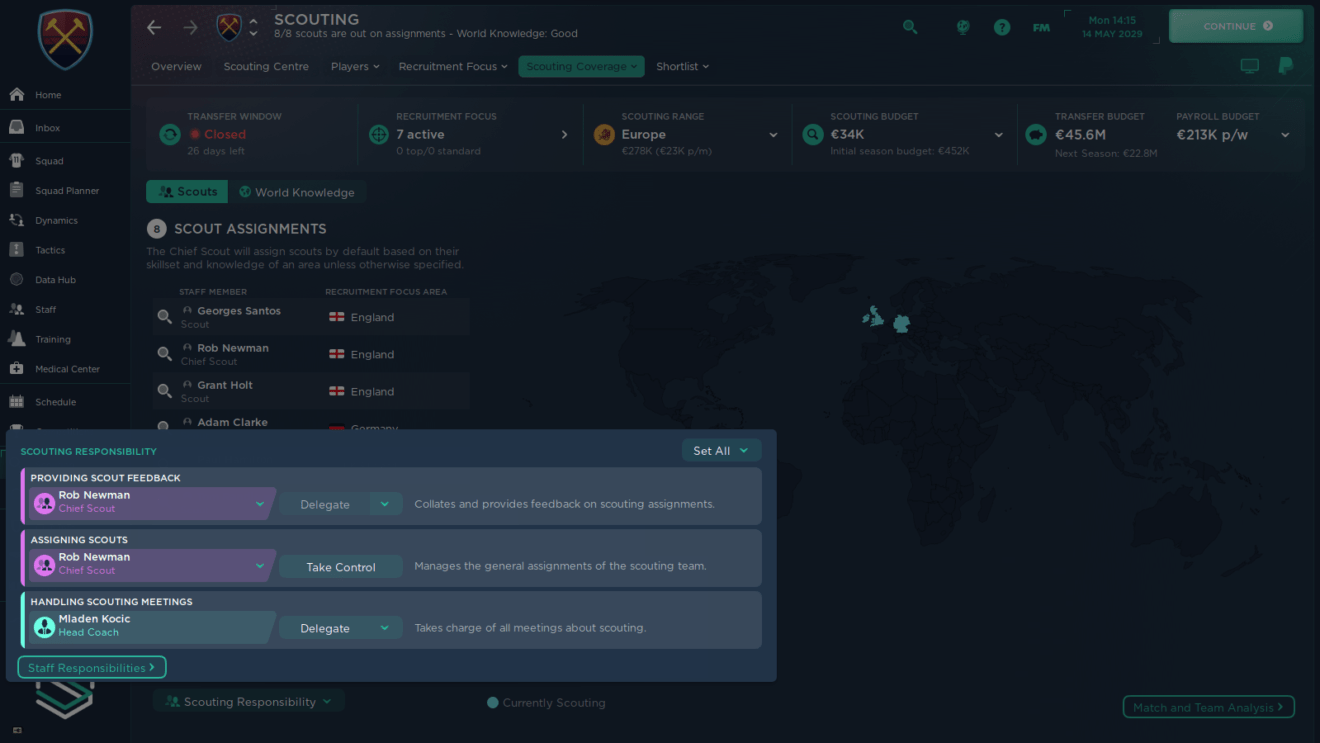Viewport: 1320px width, 743px height.
Task: Click the search magnifier icon in header
Action: pos(910,27)
